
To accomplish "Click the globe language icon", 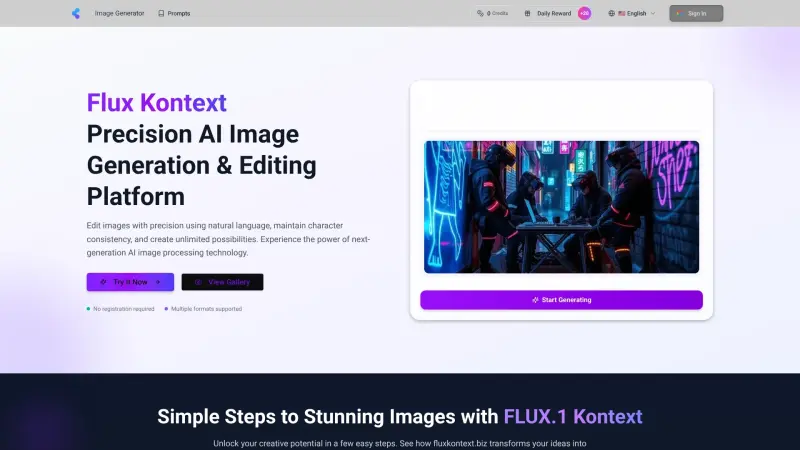I will [x=611, y=13].
